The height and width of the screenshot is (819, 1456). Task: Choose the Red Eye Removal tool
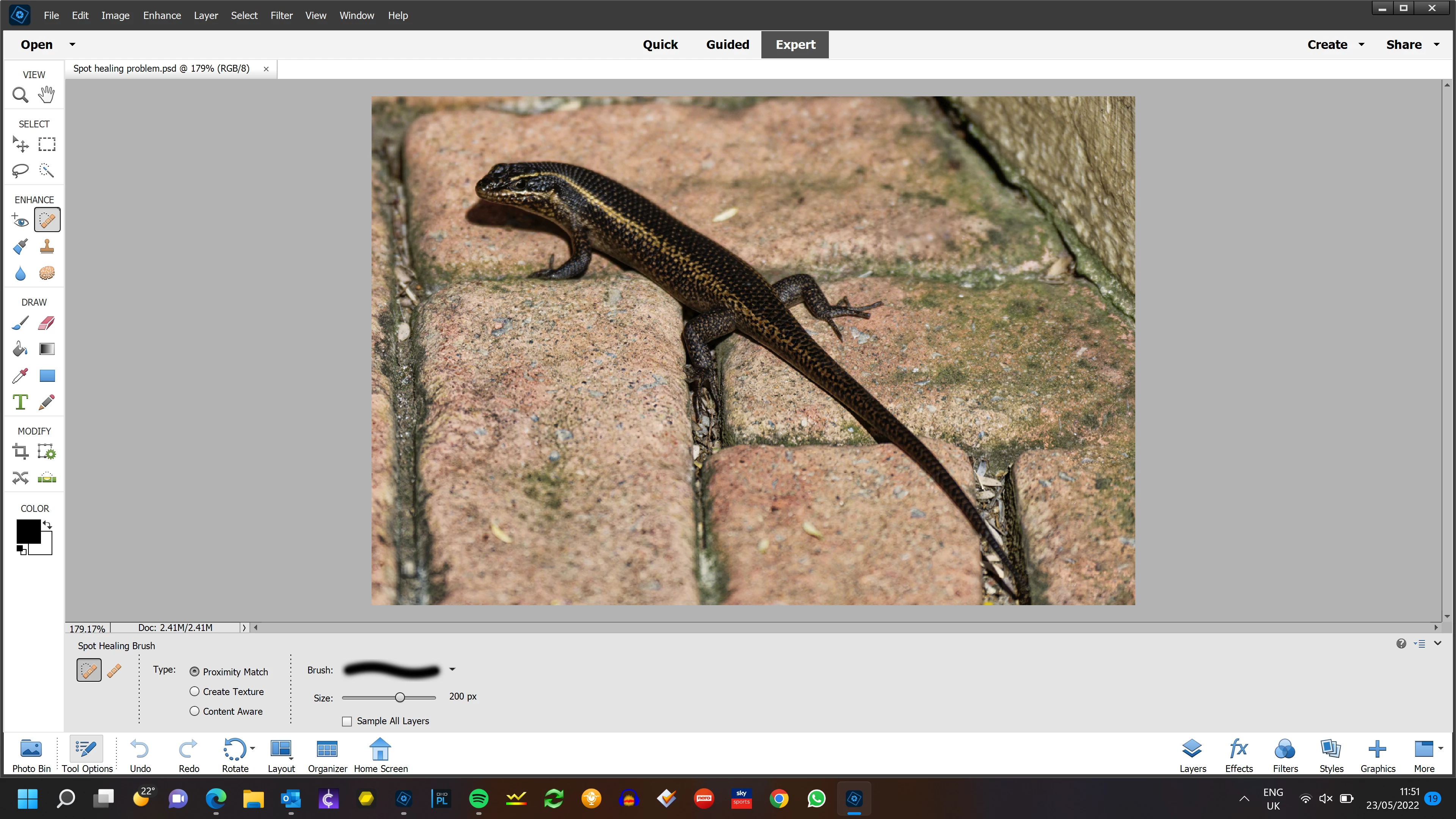pos(20,220)
